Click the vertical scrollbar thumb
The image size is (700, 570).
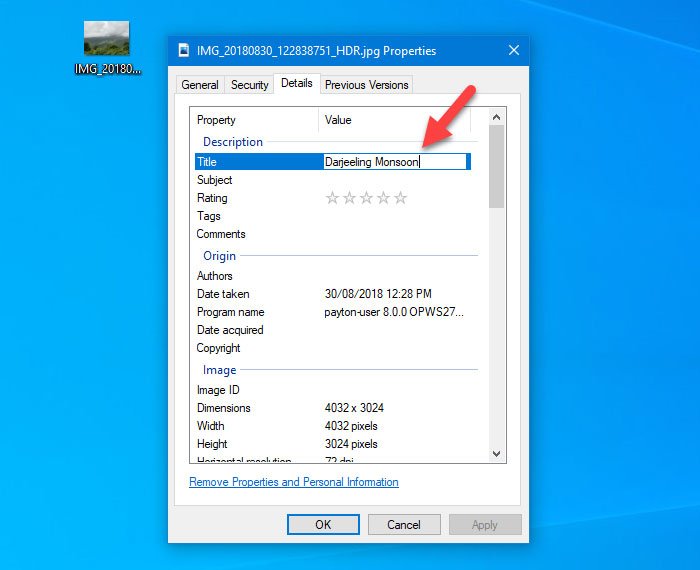(496, 166)
